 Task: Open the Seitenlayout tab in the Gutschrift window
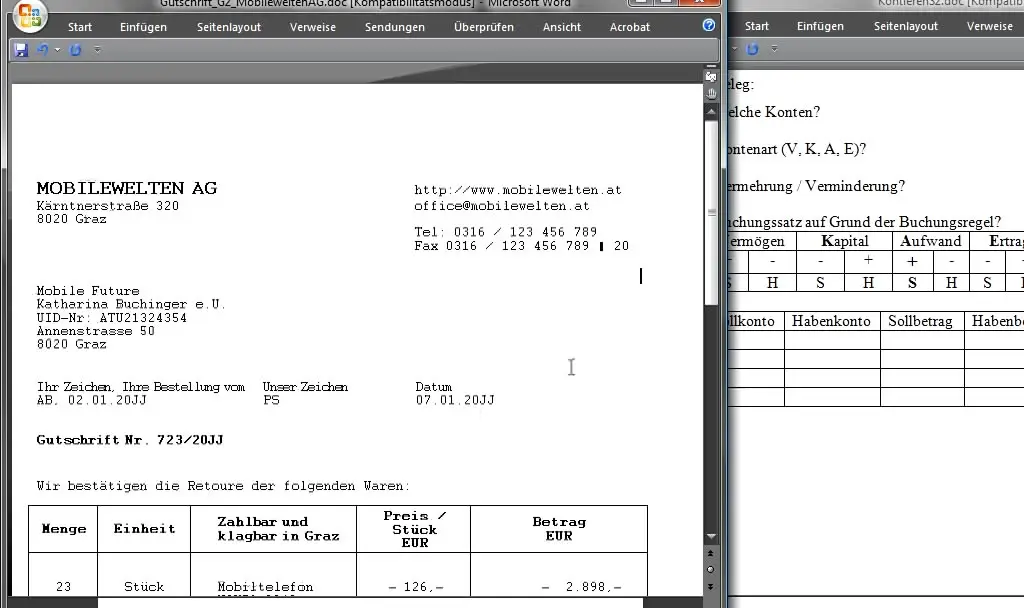(x=229, y=27)
